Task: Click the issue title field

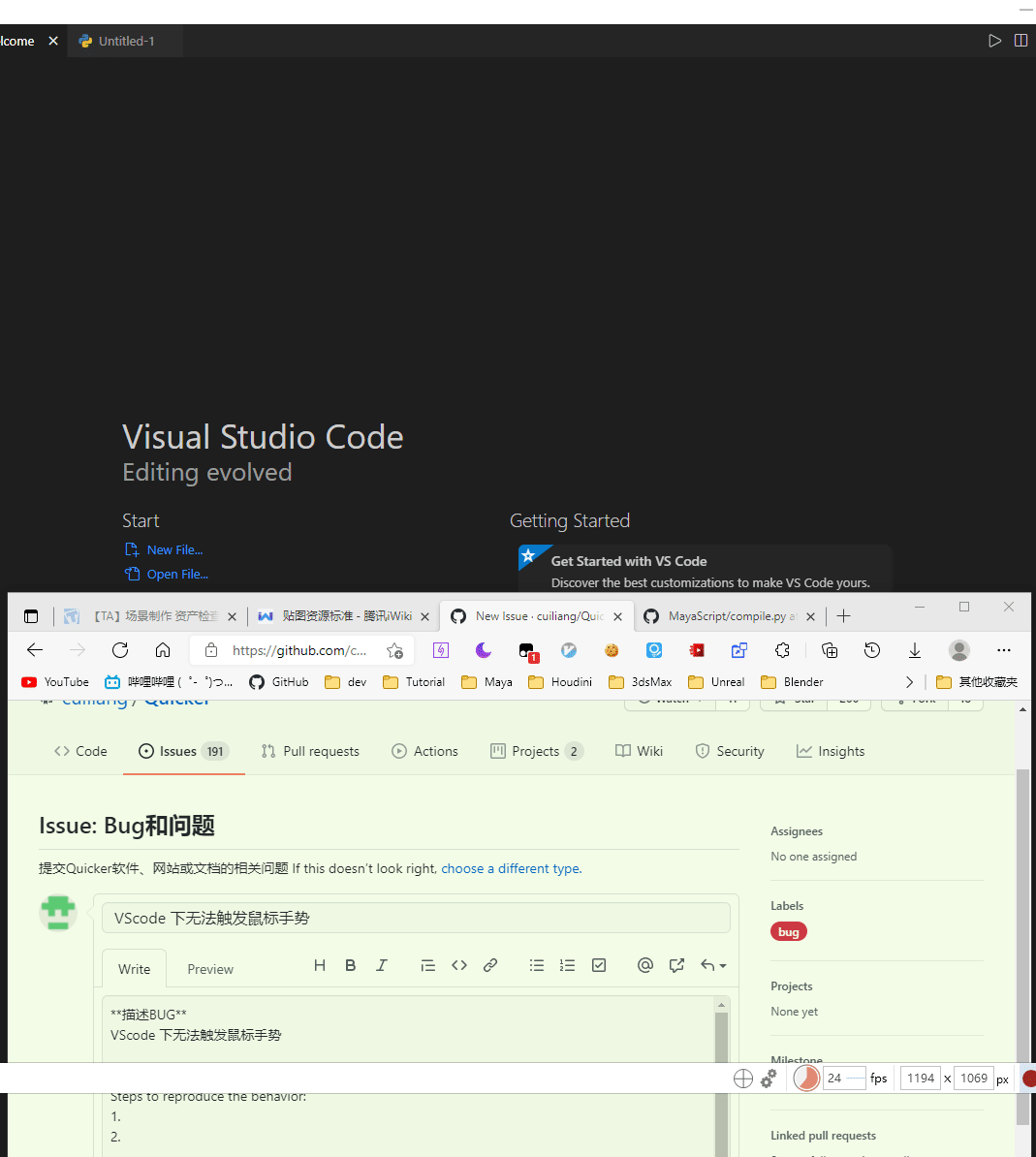Action: tap(416, 918)
